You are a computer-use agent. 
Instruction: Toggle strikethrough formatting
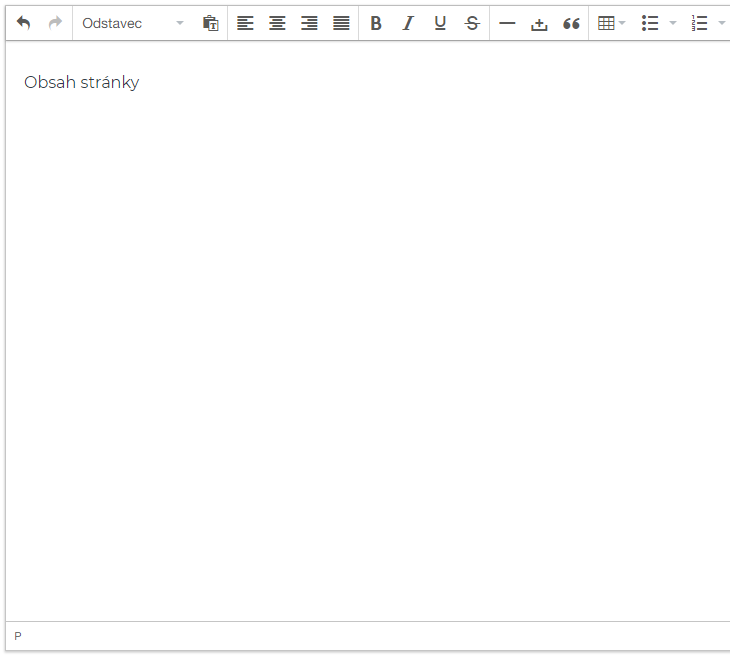point(472,23)
